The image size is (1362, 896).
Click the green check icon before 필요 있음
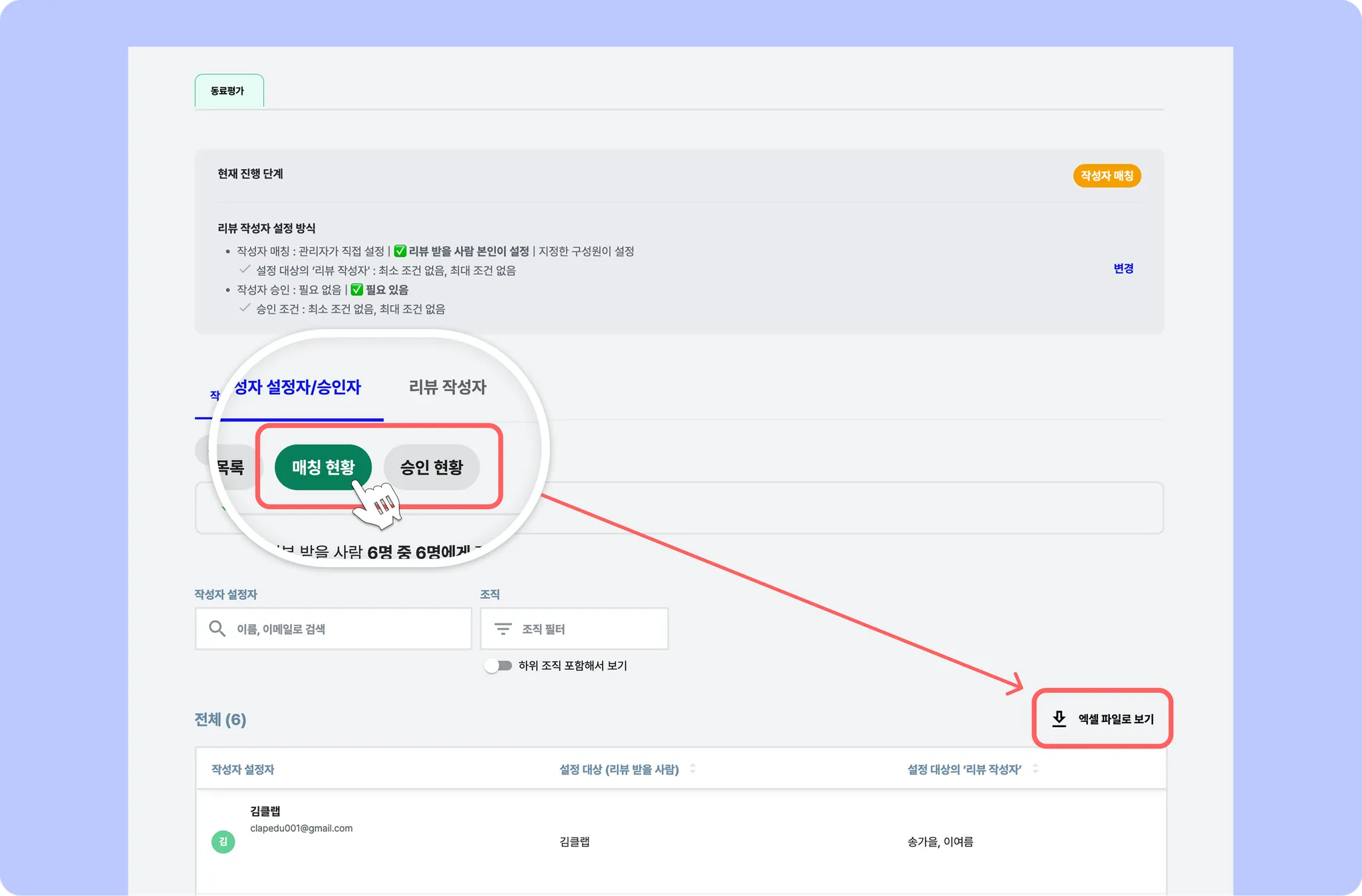point(356,290)
